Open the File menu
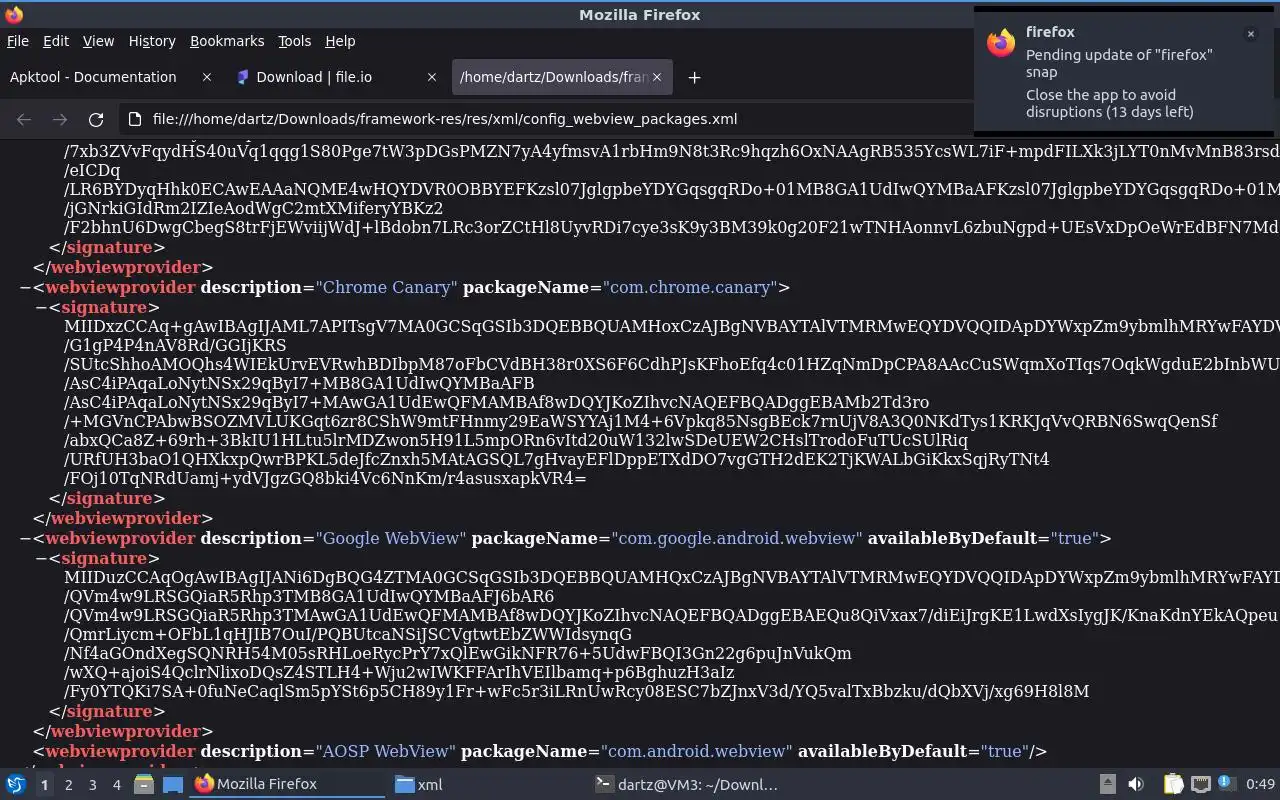This screenshot has height=800, width=1280. pos(18,41)
